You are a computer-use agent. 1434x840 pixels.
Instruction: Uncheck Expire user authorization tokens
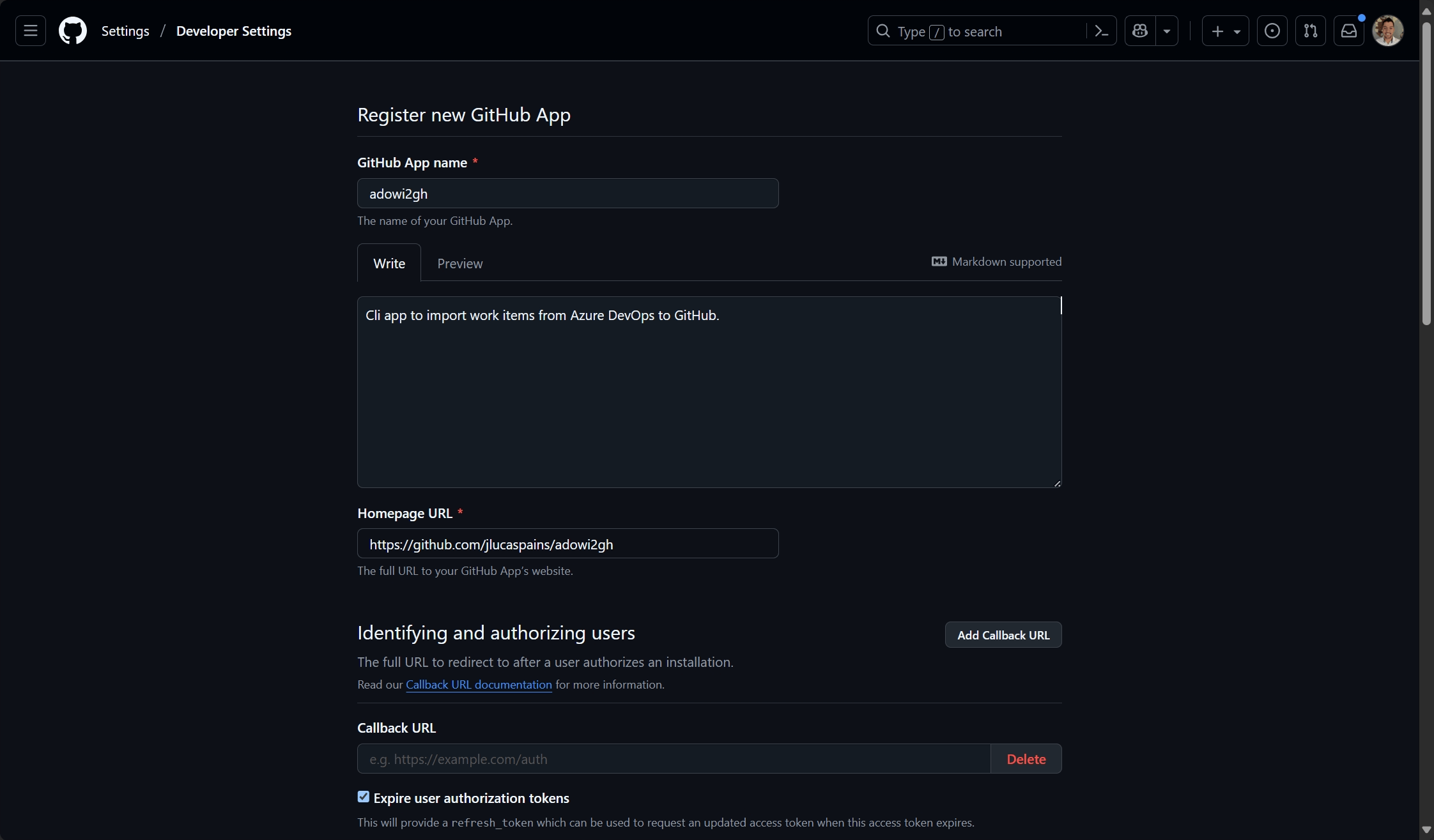click(x=364, y=797)
